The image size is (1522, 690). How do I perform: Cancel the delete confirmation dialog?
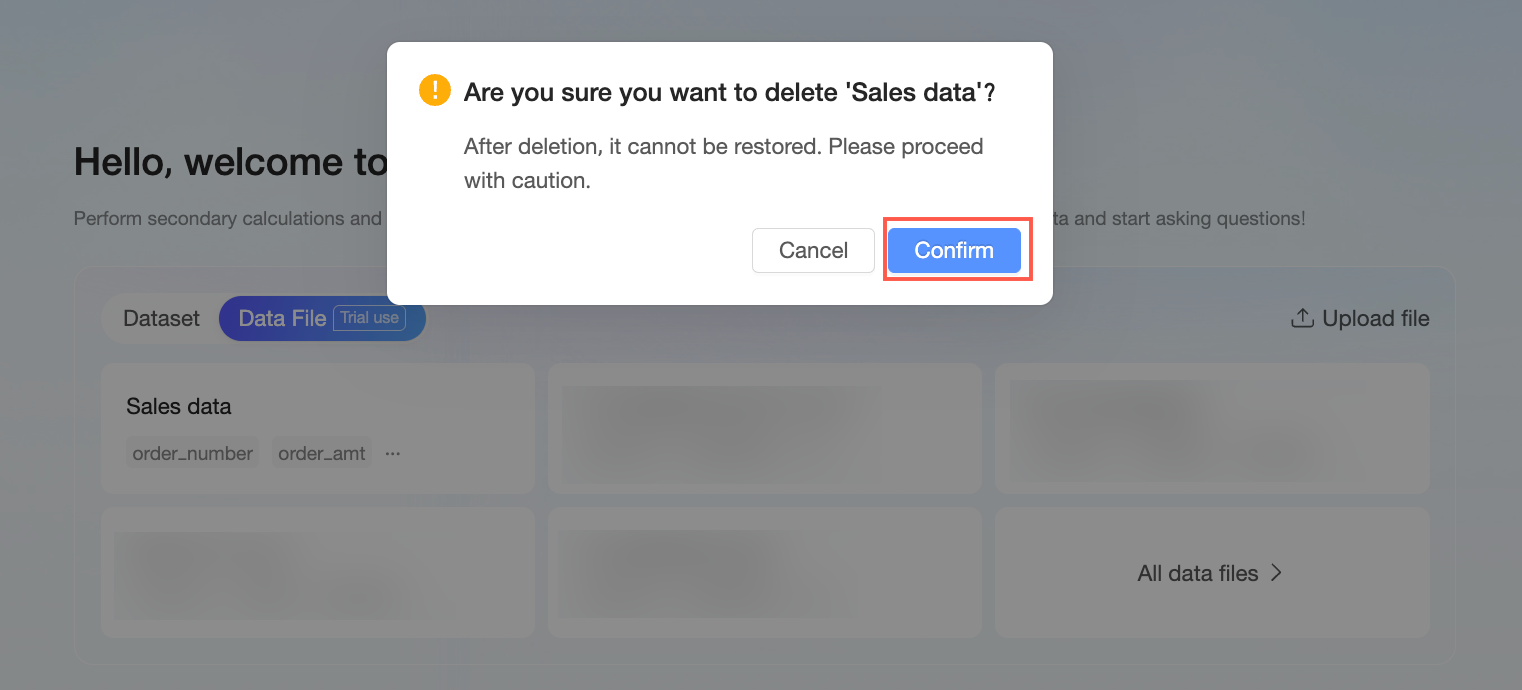pos(813,250)
